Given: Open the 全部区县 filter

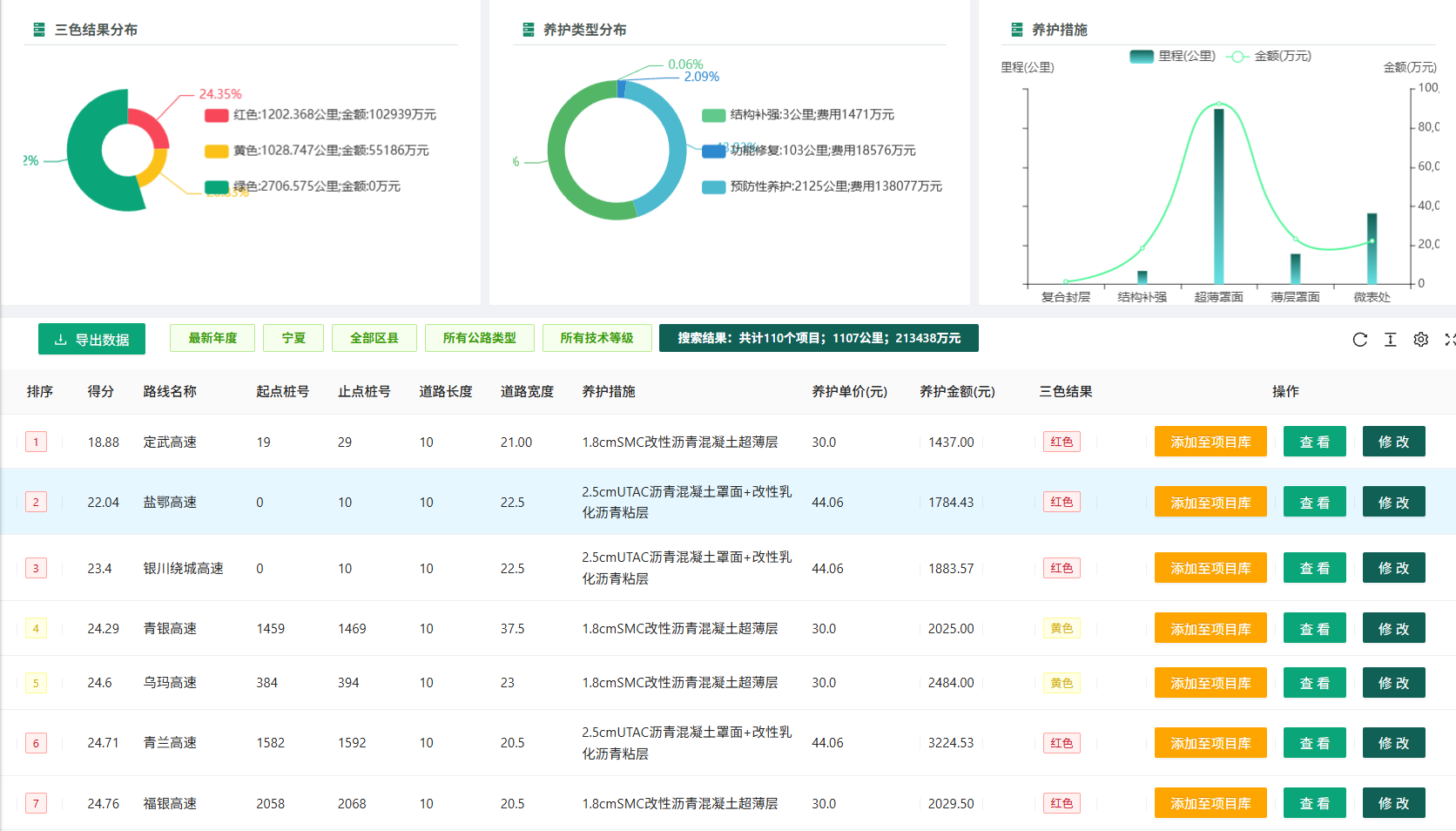Looking at the screenshot, I should (x=374, y=338).
